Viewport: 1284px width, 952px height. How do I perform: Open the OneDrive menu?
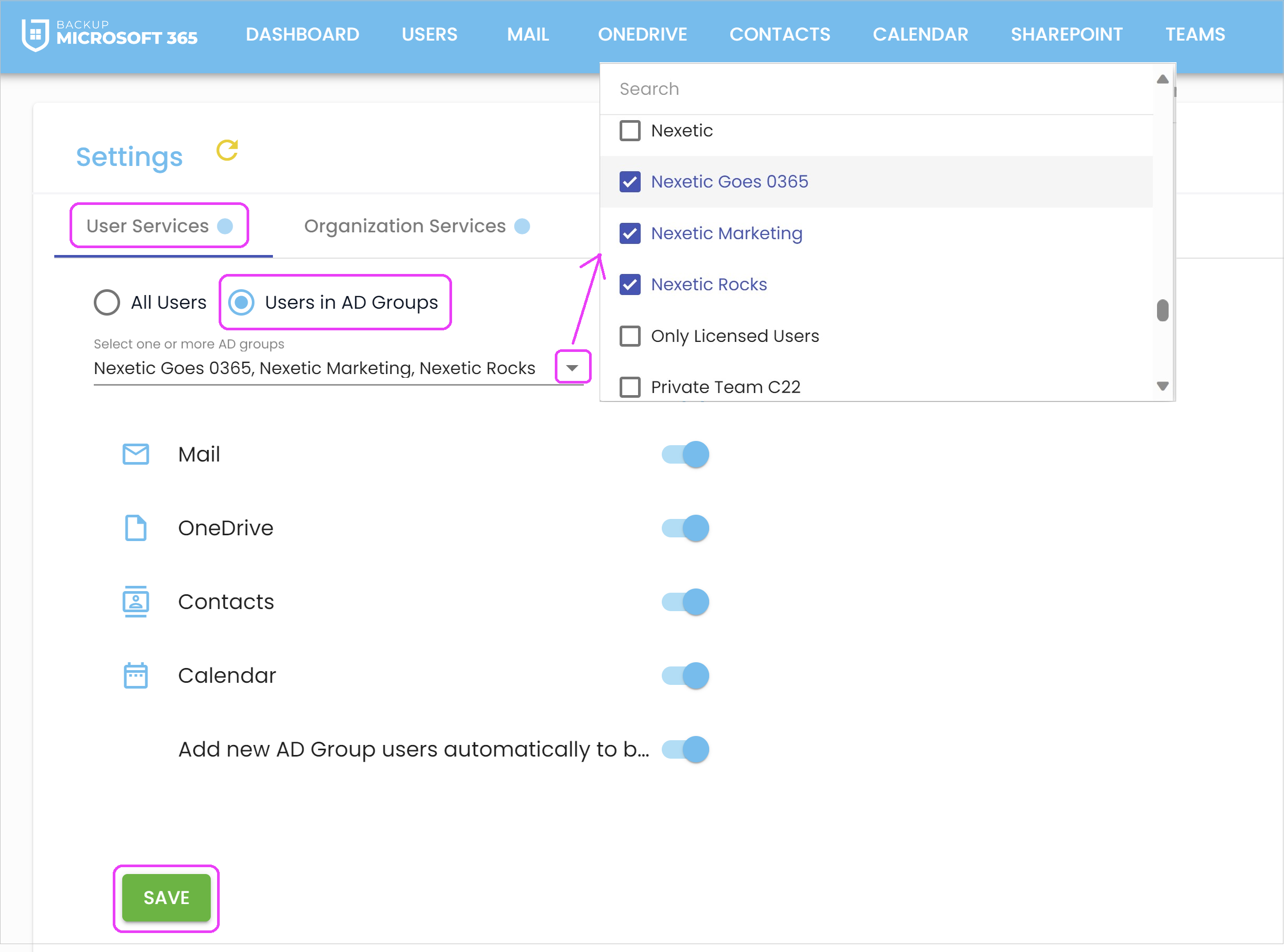click(x=643, y=35)
